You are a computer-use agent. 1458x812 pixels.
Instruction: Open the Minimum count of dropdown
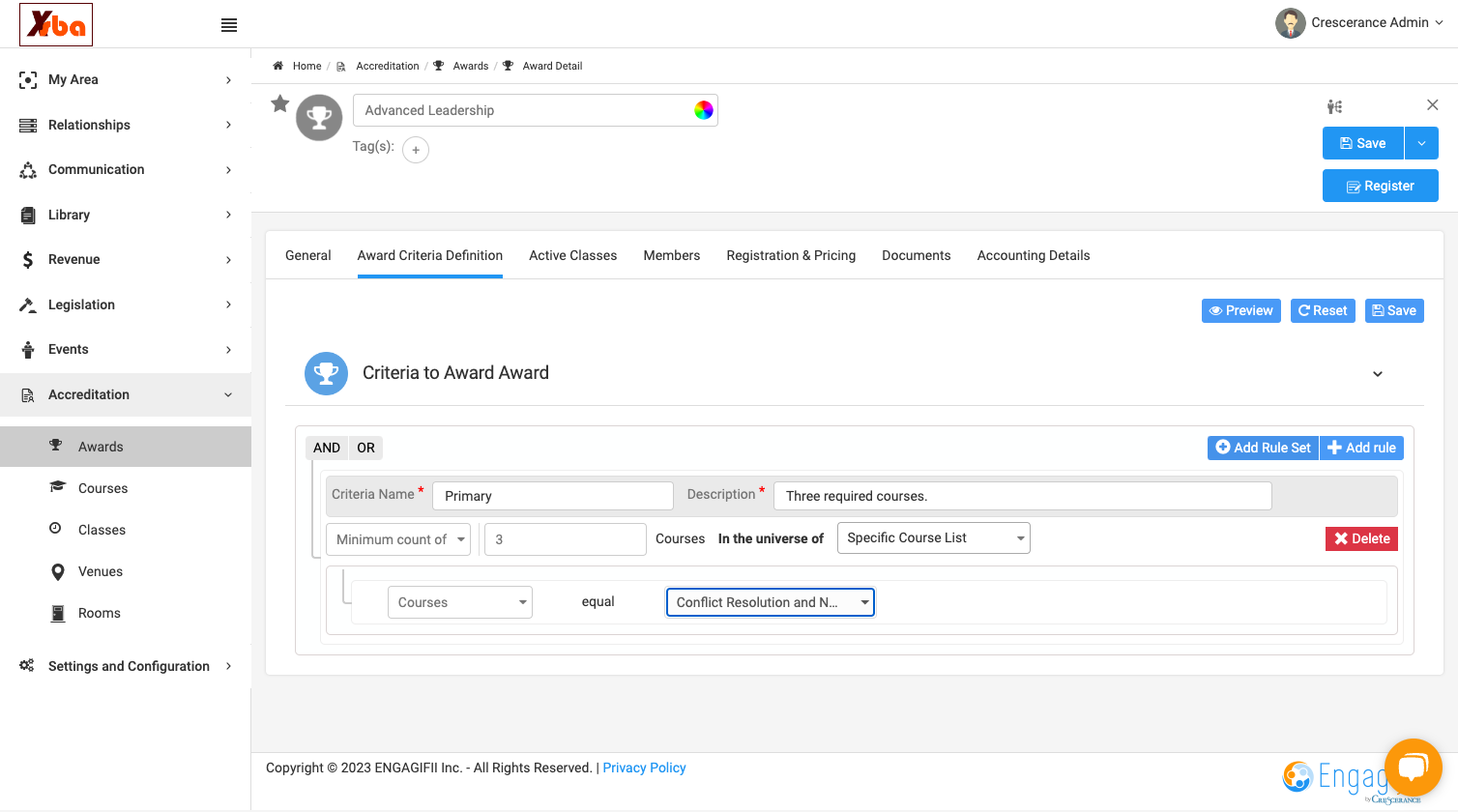coord(398,539)
